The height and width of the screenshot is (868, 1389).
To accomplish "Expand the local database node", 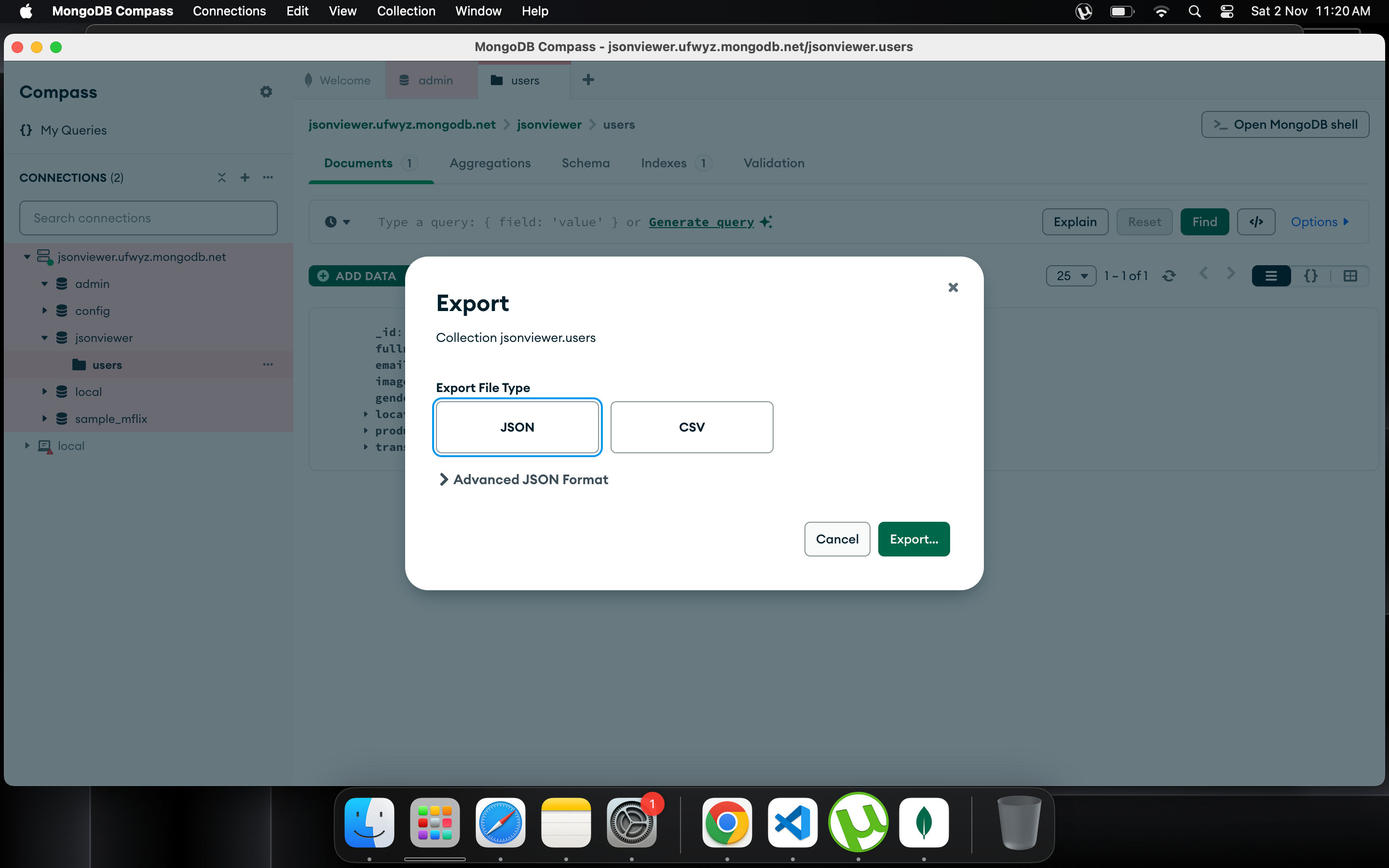I will 44,392.
